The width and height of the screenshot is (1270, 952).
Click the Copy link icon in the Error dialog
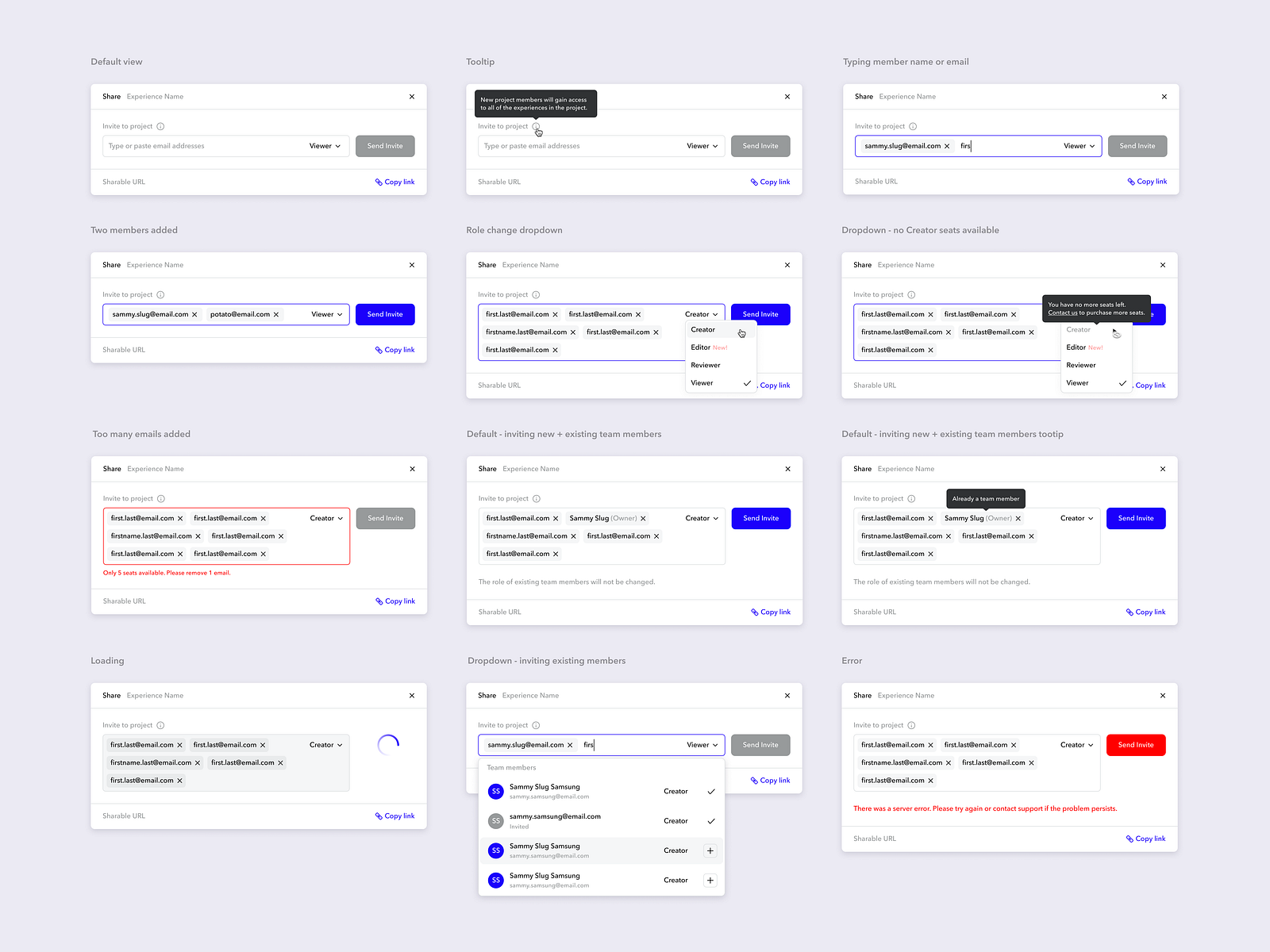(x=1130, y=839)
